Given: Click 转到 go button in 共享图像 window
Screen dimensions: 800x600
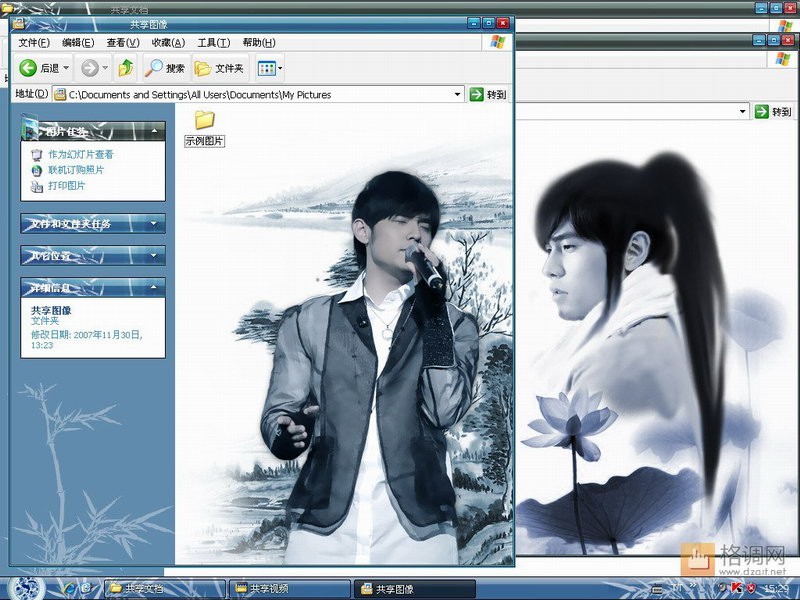Looking at the screenshot, I should tap(488, 94).
